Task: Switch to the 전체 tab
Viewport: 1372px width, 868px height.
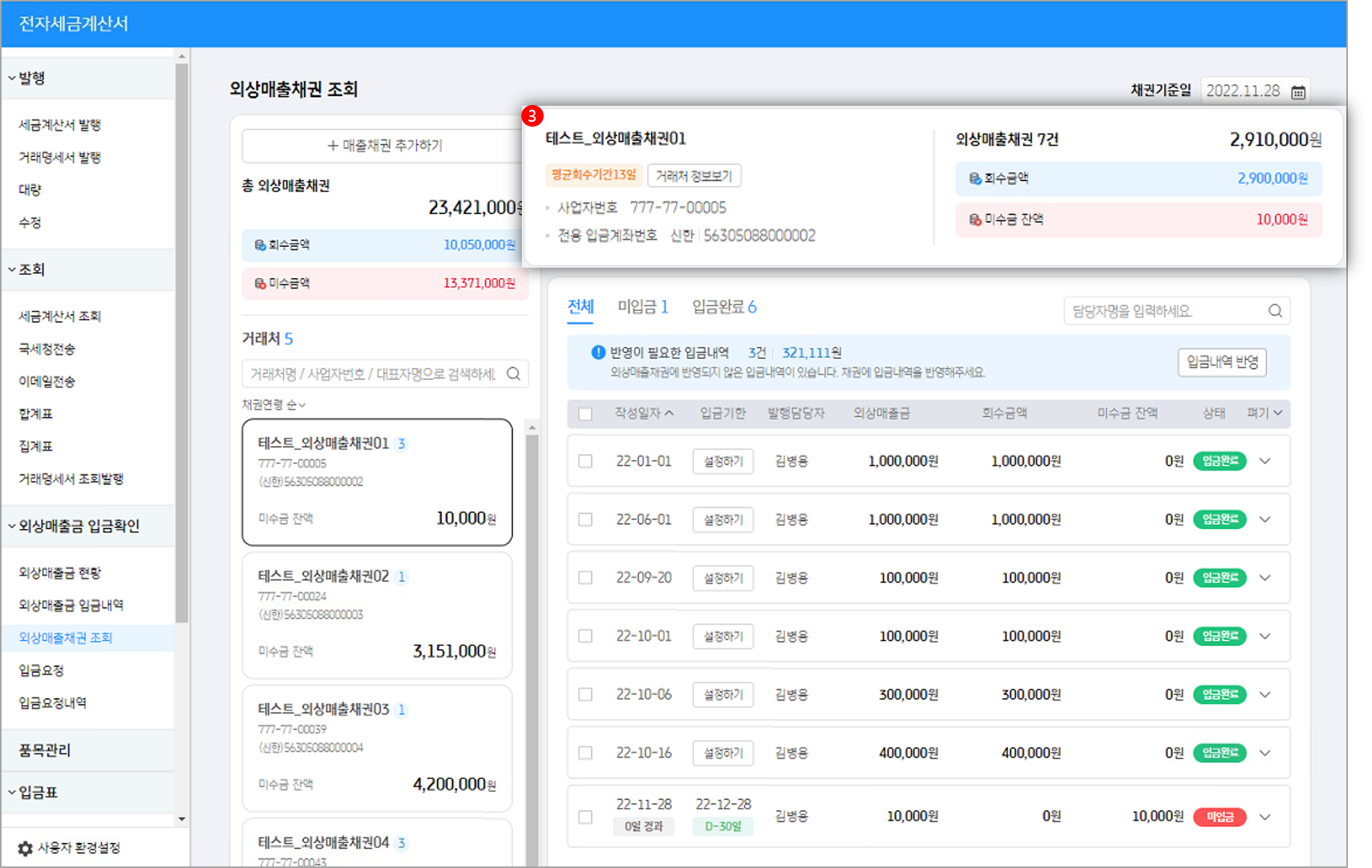Action: (x=581, y=307)
